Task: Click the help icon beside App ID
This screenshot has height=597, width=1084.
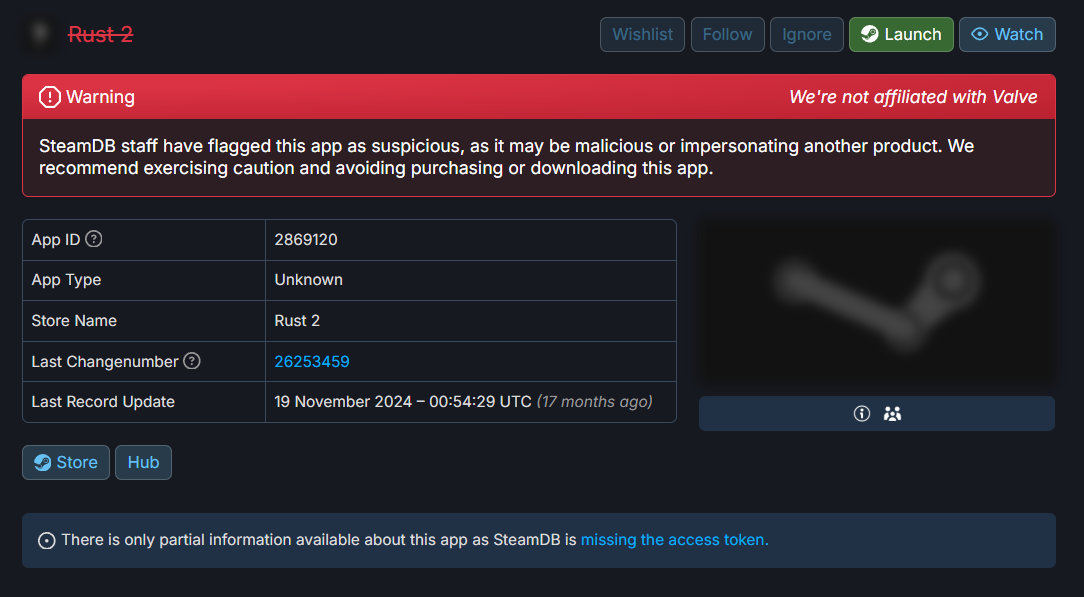Action: tap(94, 239)
